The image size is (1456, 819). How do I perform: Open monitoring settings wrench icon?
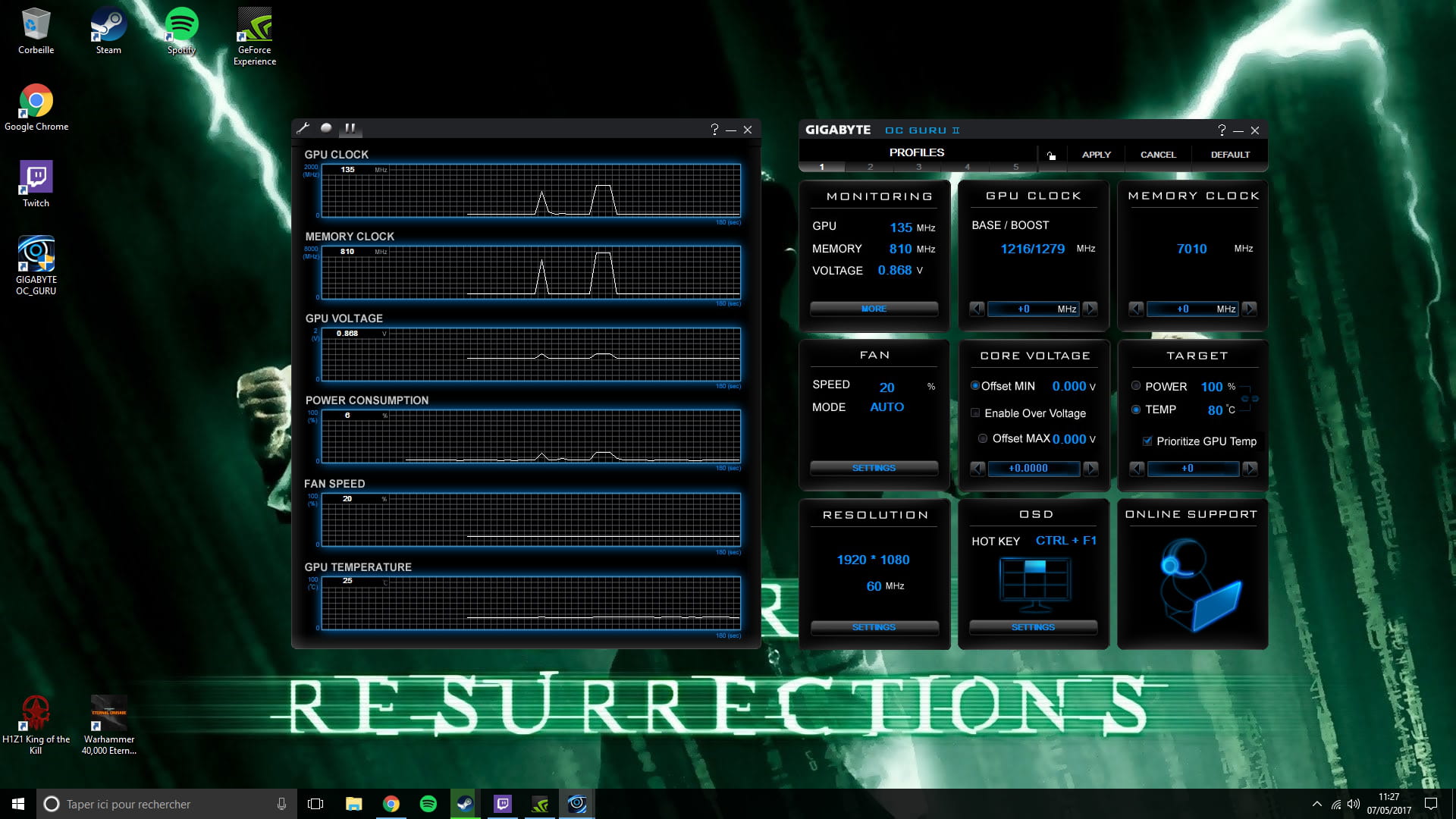tap(303, 128)
